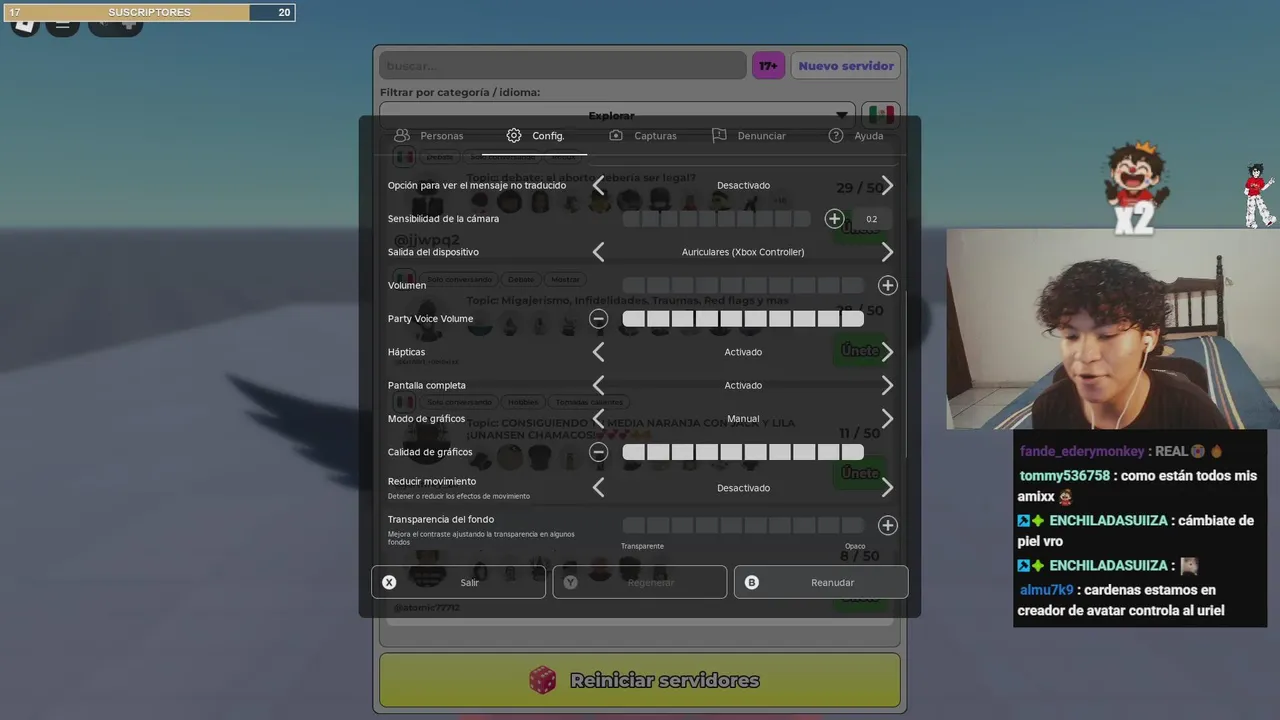1280x720 pixels.
Task: Toggle the 17+ filter button
Action: [x=768, y=66]
